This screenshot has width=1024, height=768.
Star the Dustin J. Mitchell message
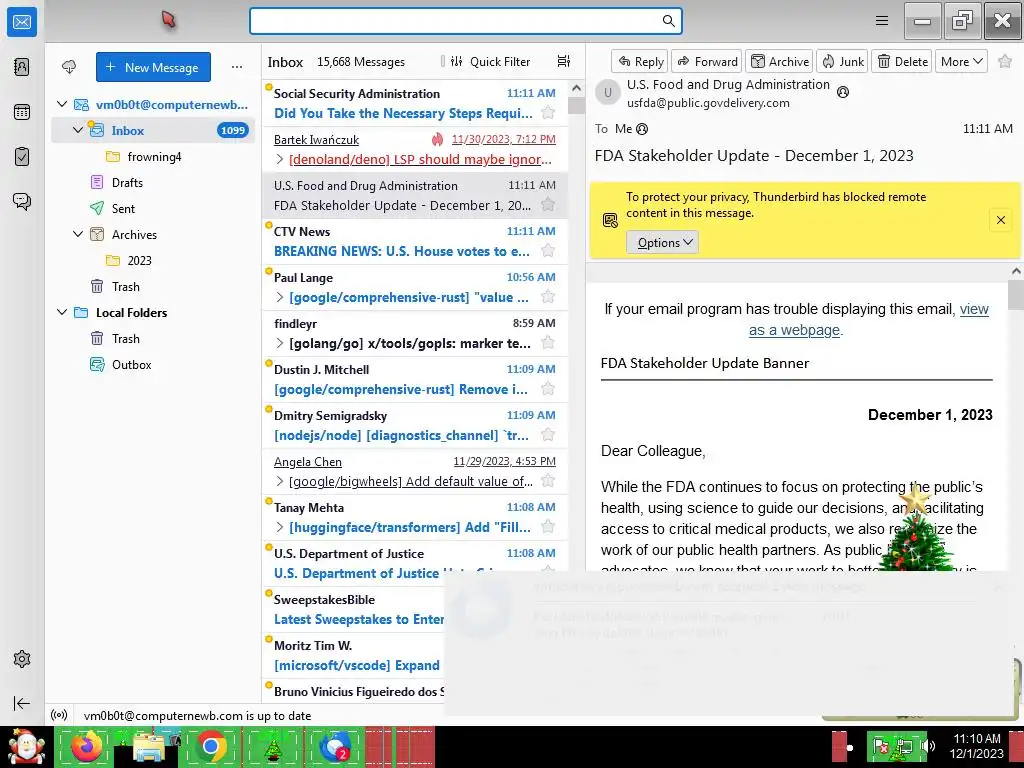[549, 389]
